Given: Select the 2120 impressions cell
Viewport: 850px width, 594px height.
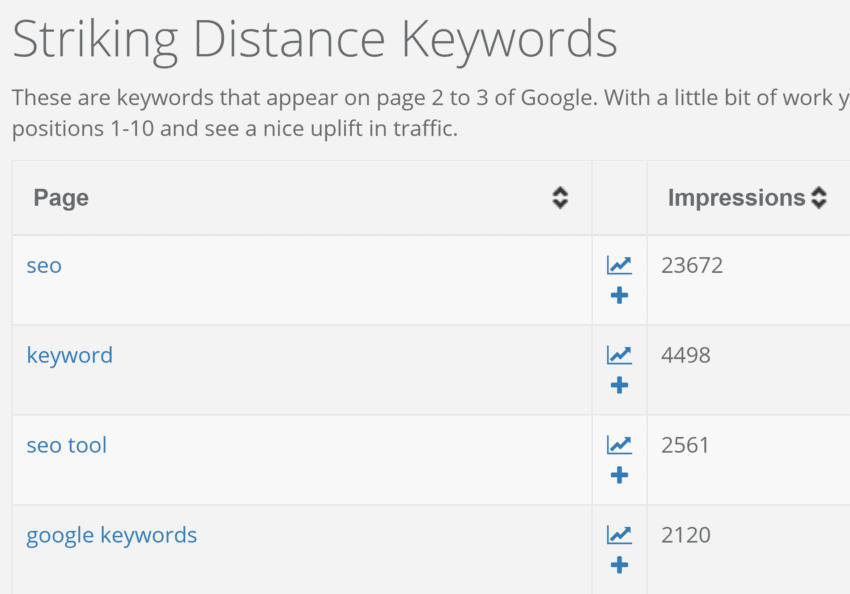Looking at the screenshot, I should click(686, 535).
